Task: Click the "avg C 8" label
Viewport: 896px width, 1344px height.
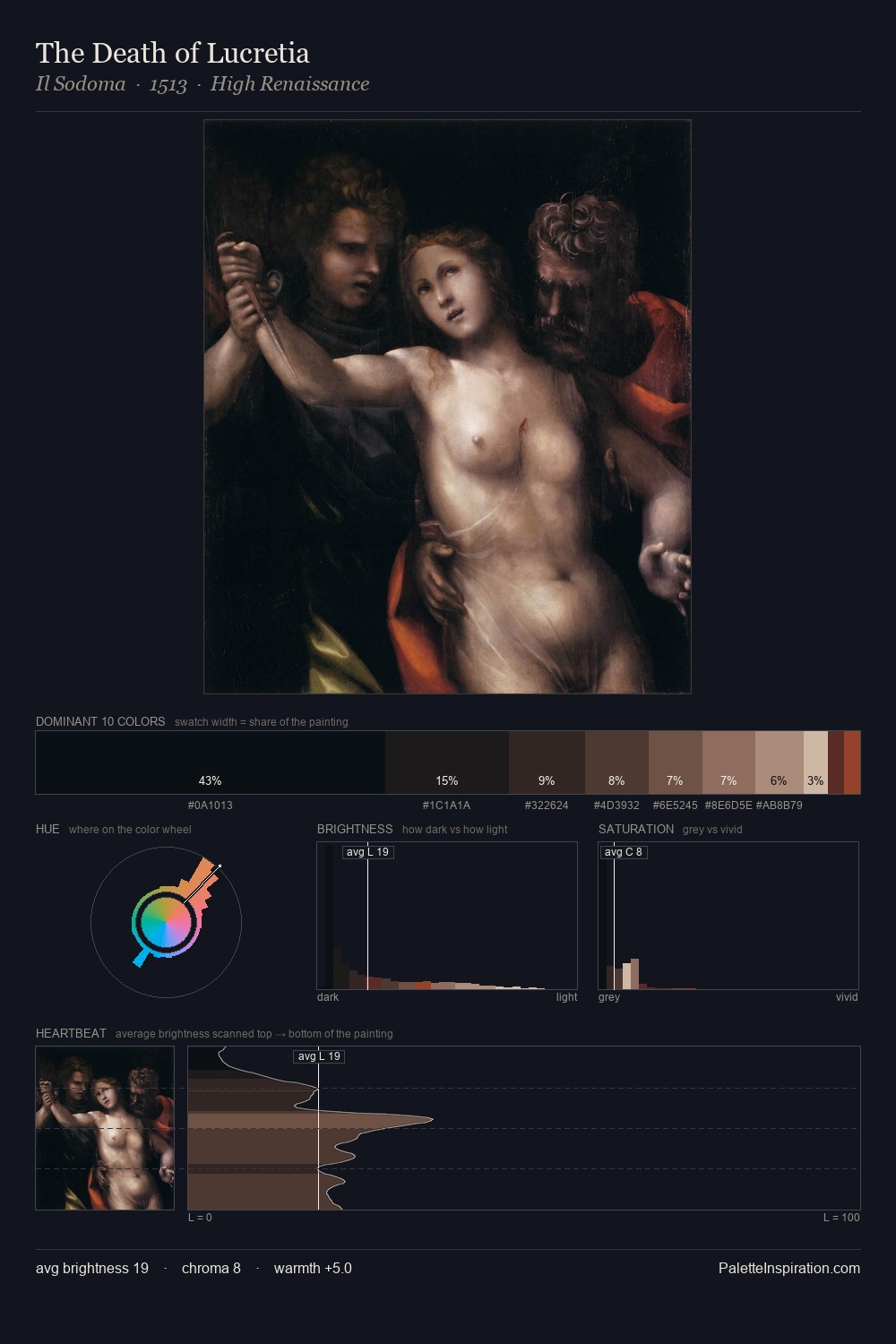Action: (624, 852)
